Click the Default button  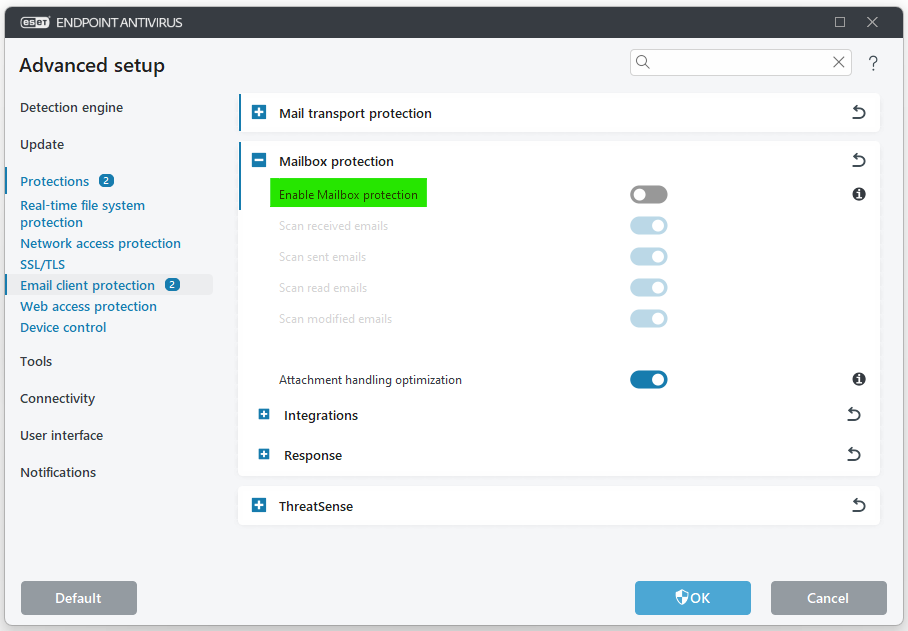coord(79,598)
